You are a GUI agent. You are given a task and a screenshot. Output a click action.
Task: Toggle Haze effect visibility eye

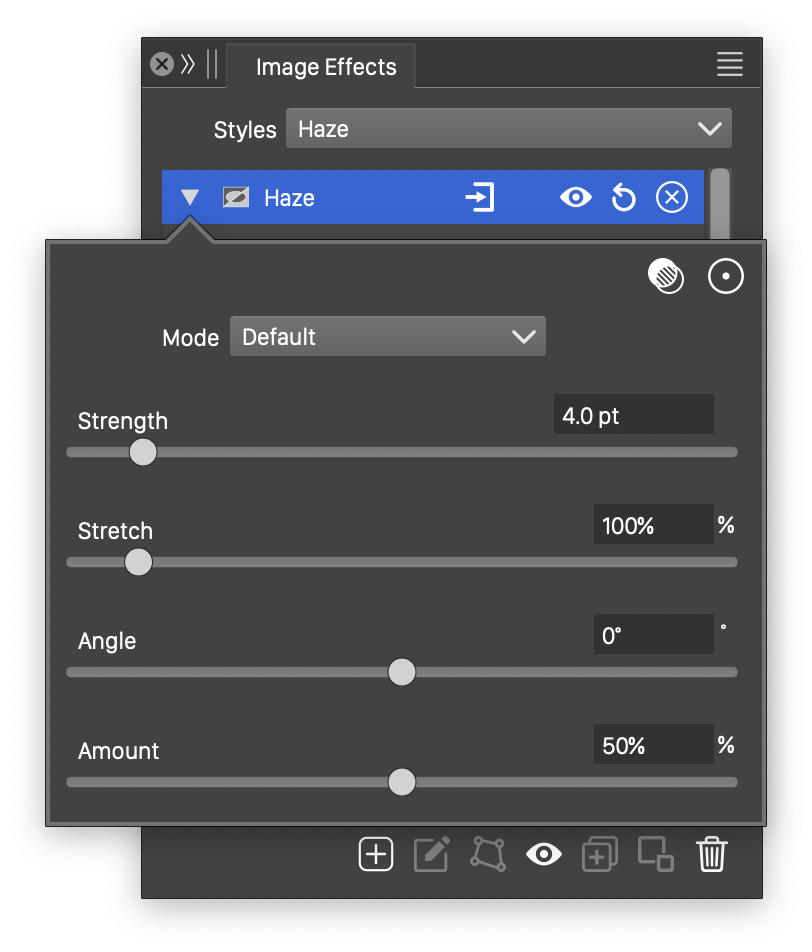click(575, 198)
